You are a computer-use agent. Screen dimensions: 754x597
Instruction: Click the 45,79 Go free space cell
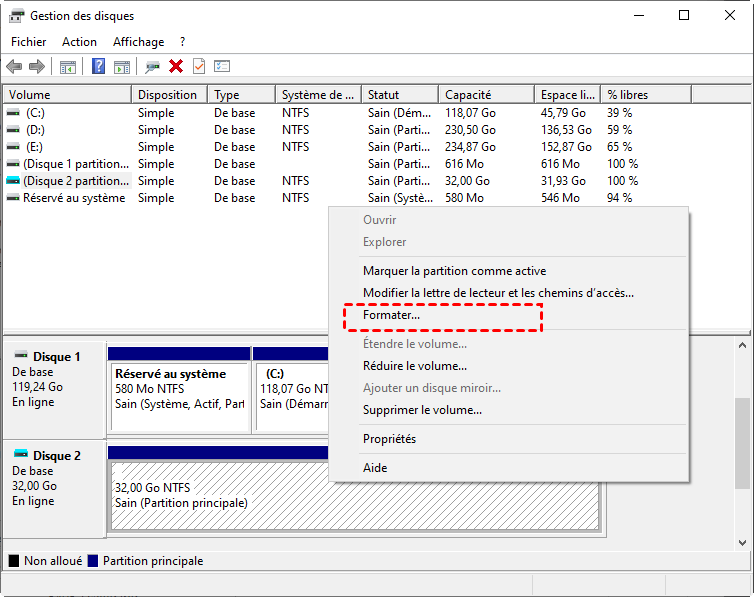click(x=563, y=112)
